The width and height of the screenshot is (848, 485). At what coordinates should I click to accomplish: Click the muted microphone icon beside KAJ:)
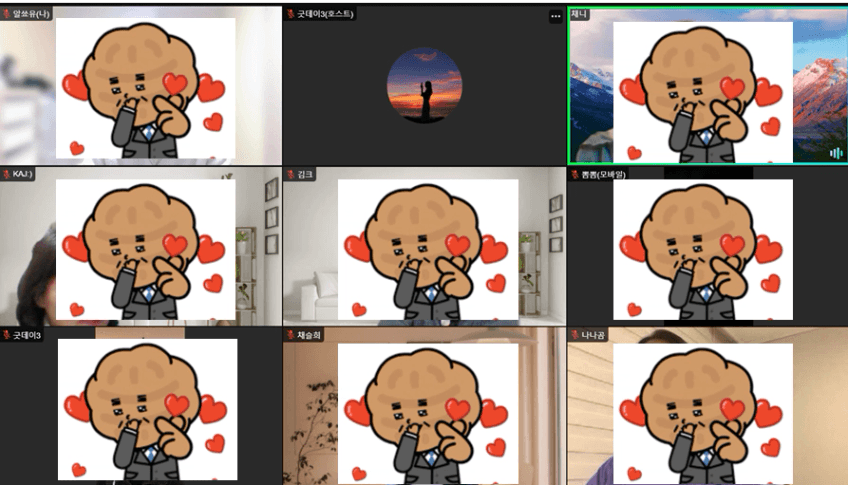click(6, 174)
